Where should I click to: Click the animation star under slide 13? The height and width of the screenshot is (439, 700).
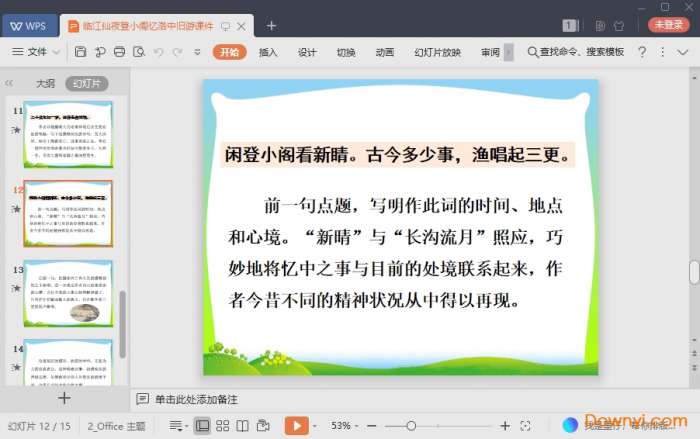coord(17,288)
